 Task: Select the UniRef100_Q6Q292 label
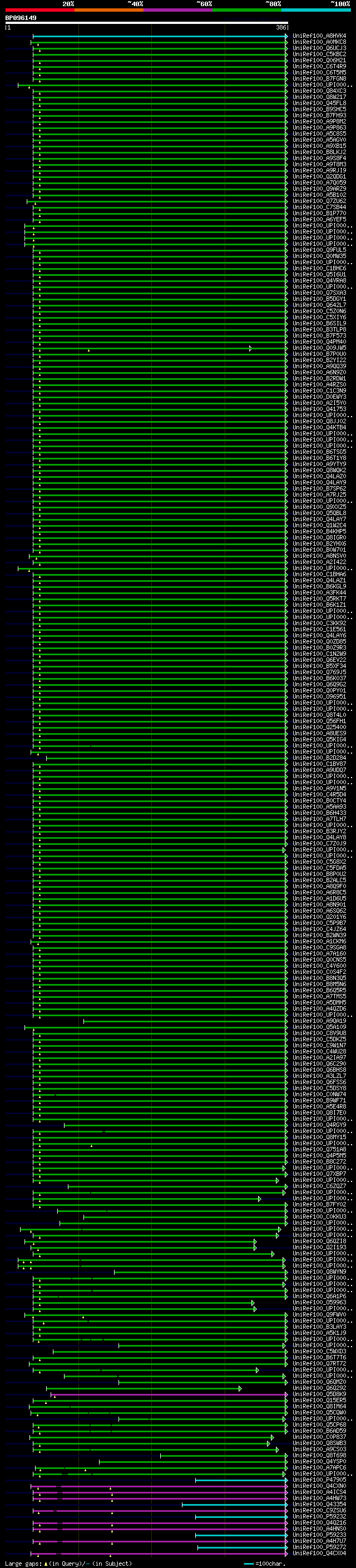[319, 1388]
